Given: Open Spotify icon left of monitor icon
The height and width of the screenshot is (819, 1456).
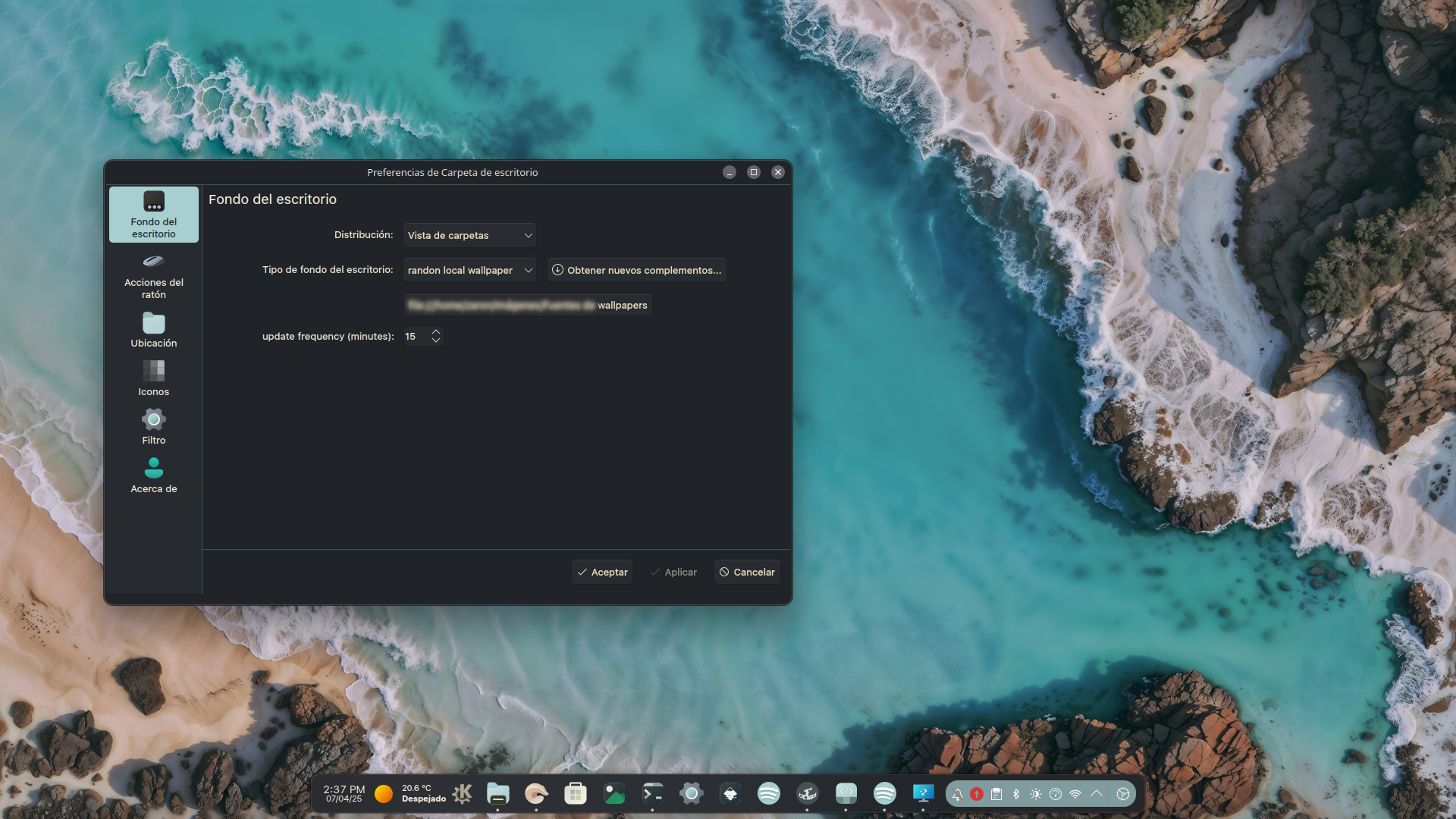Looking at the screenshot, I should pyautogui.click(x=885, y=793).
